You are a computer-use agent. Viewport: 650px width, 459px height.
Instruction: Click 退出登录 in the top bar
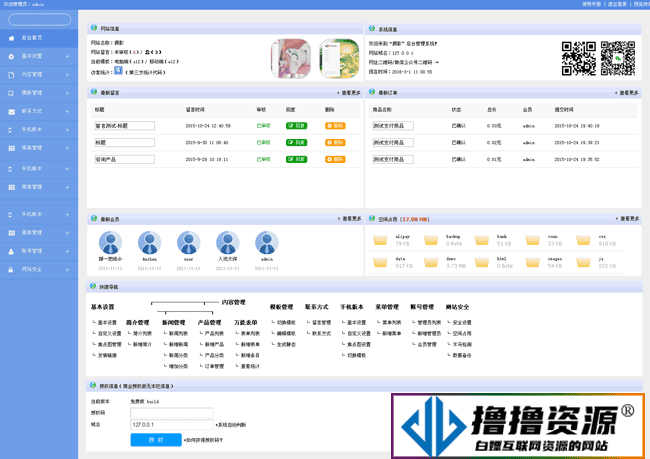617,4
